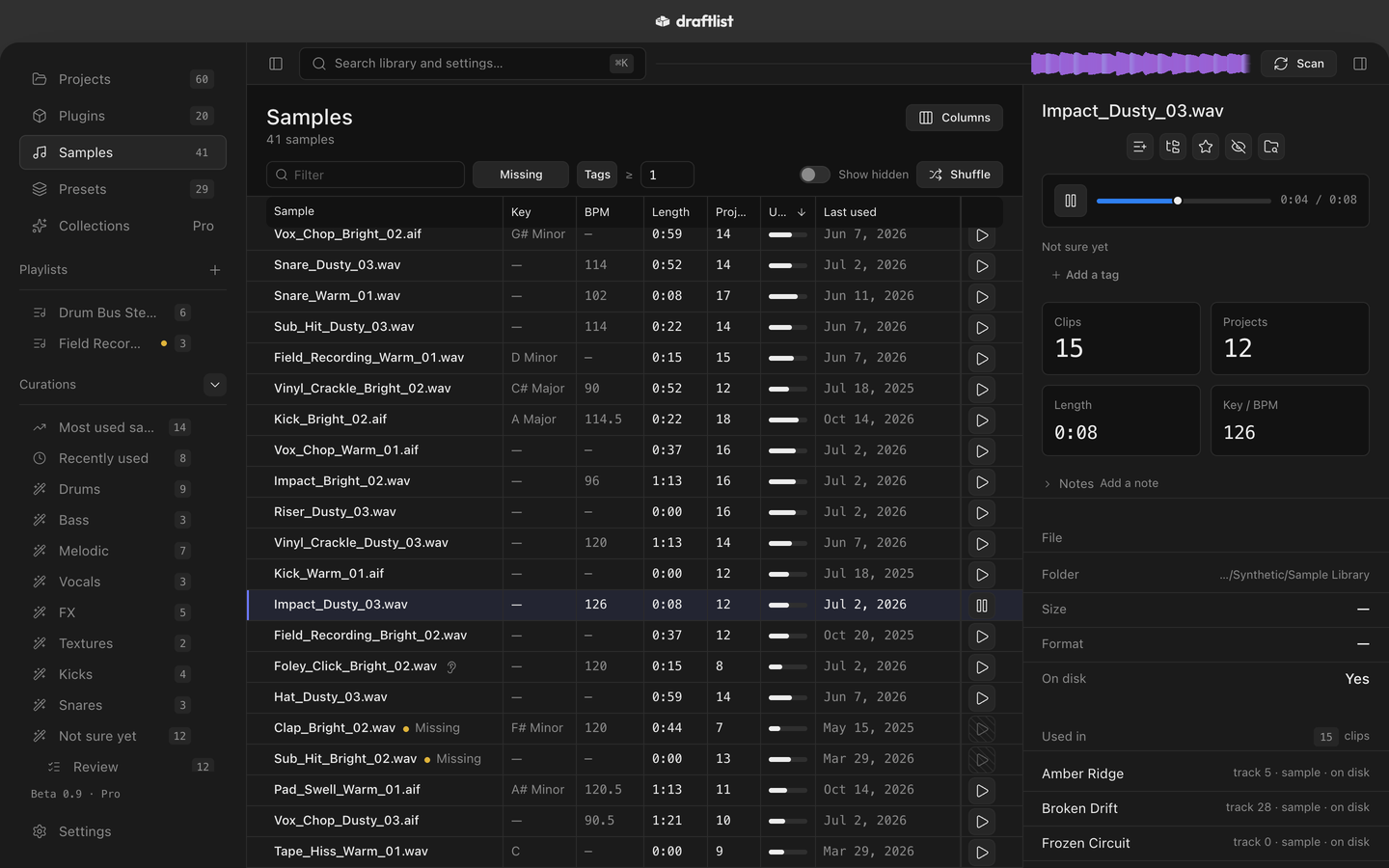The image size is (1389, 868).
Task: Star Impact_Dusty_03.wav as a favorite
Action: 1206,147
